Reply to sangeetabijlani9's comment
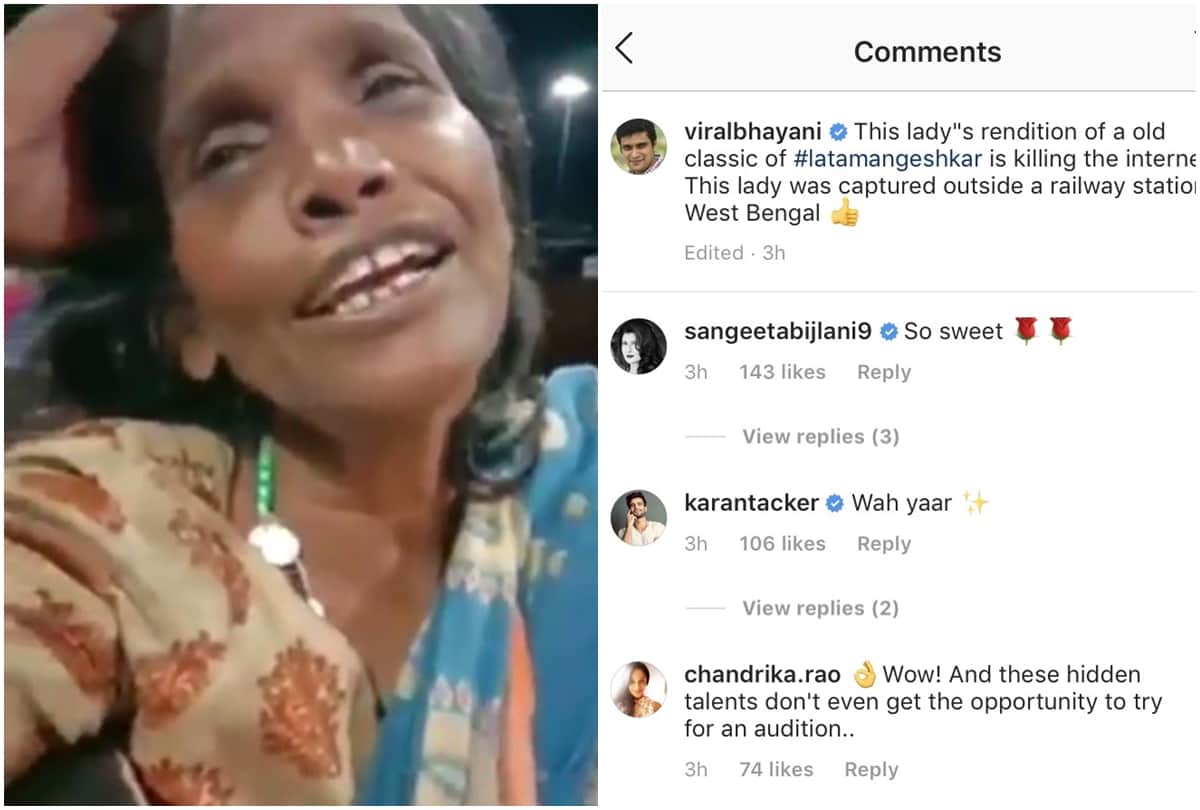The image size is (1200, 810). pyautogui.click(x=883, y=371)
